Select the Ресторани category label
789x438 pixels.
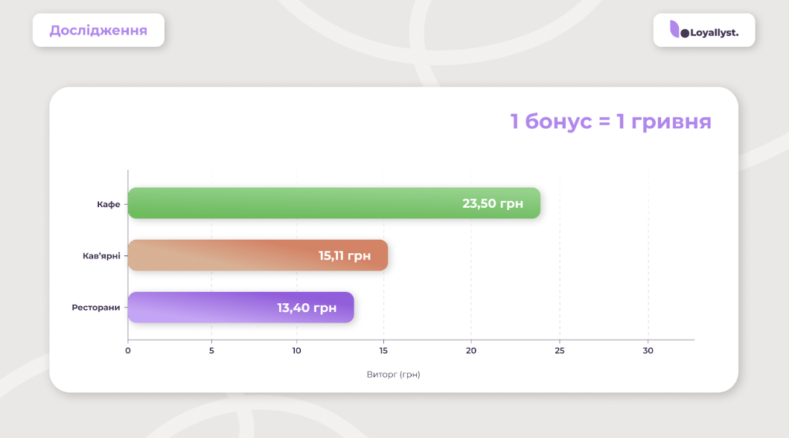pos(96,308)
